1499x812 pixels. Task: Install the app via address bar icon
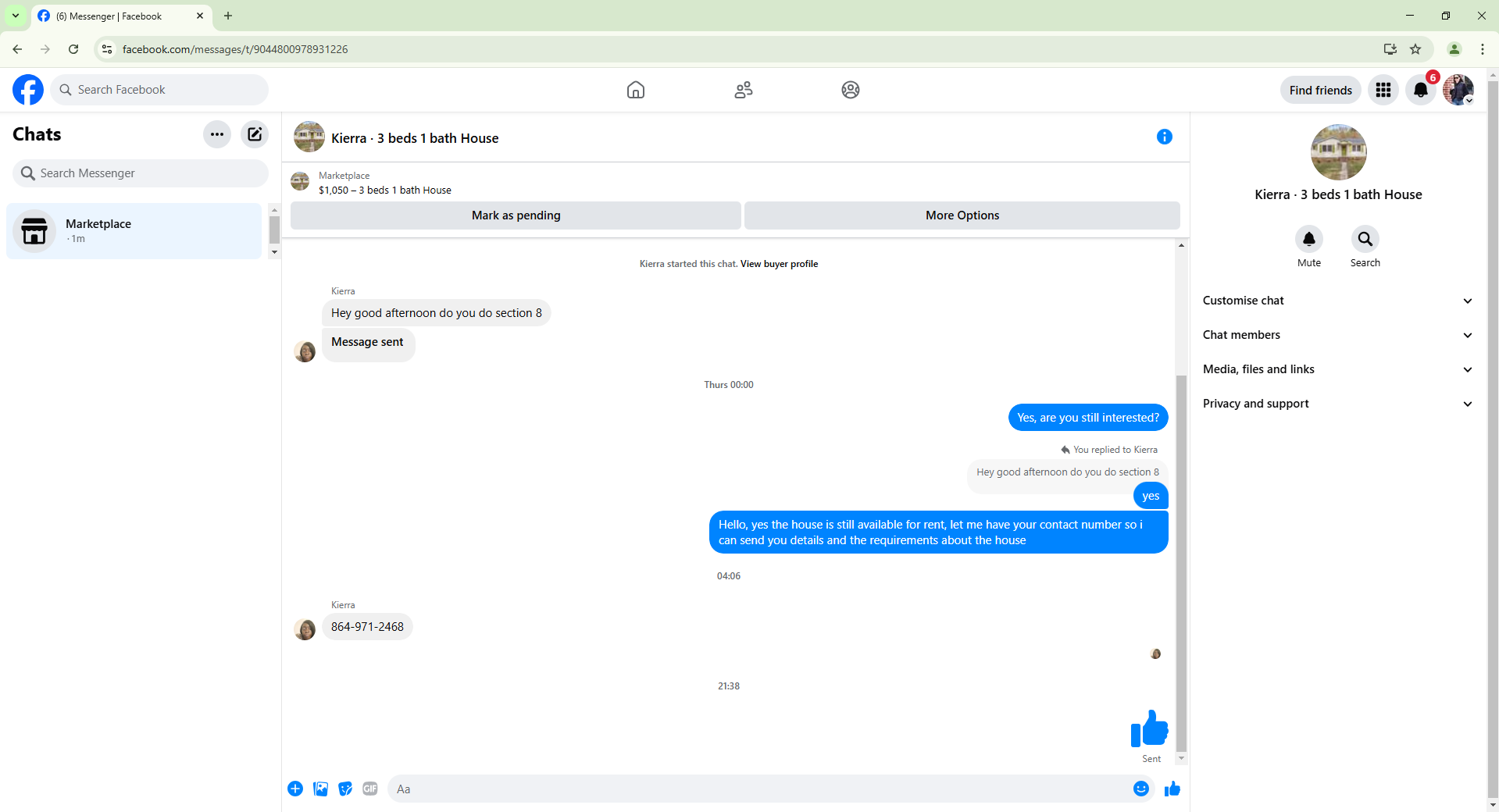point(1390,49)
